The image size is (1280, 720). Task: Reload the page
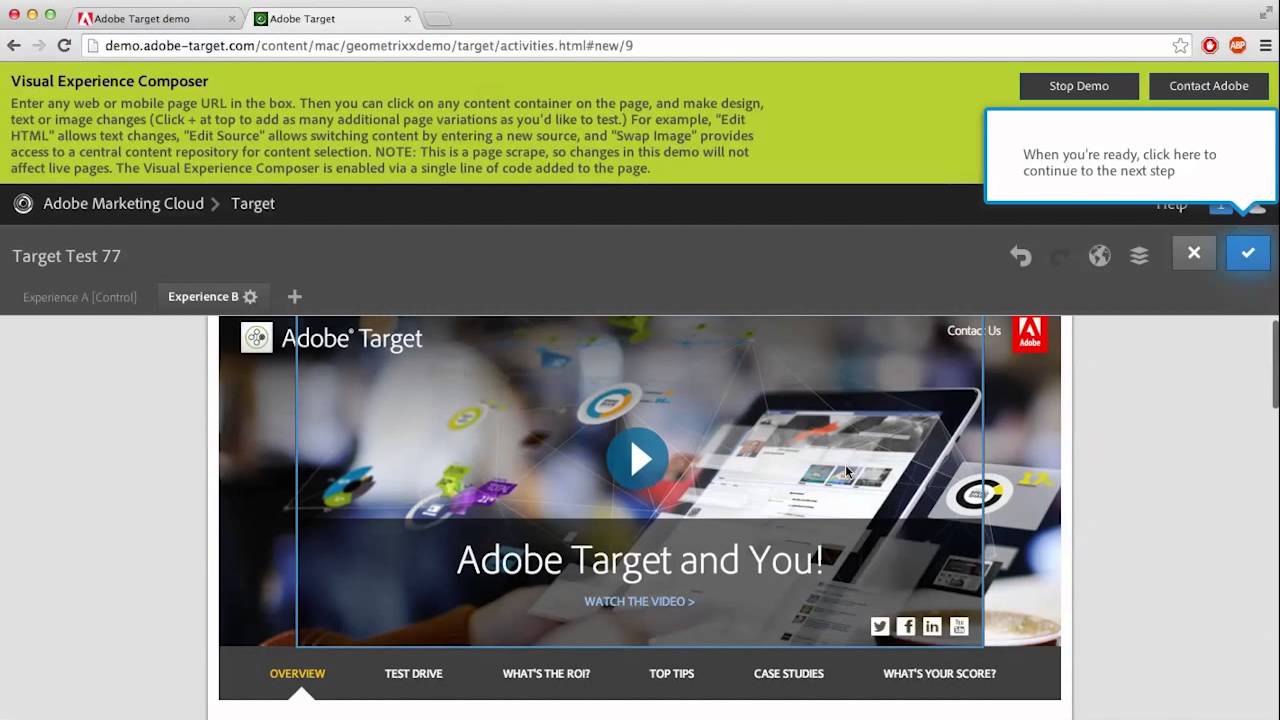pyautogui.click(x=64, y=45)
